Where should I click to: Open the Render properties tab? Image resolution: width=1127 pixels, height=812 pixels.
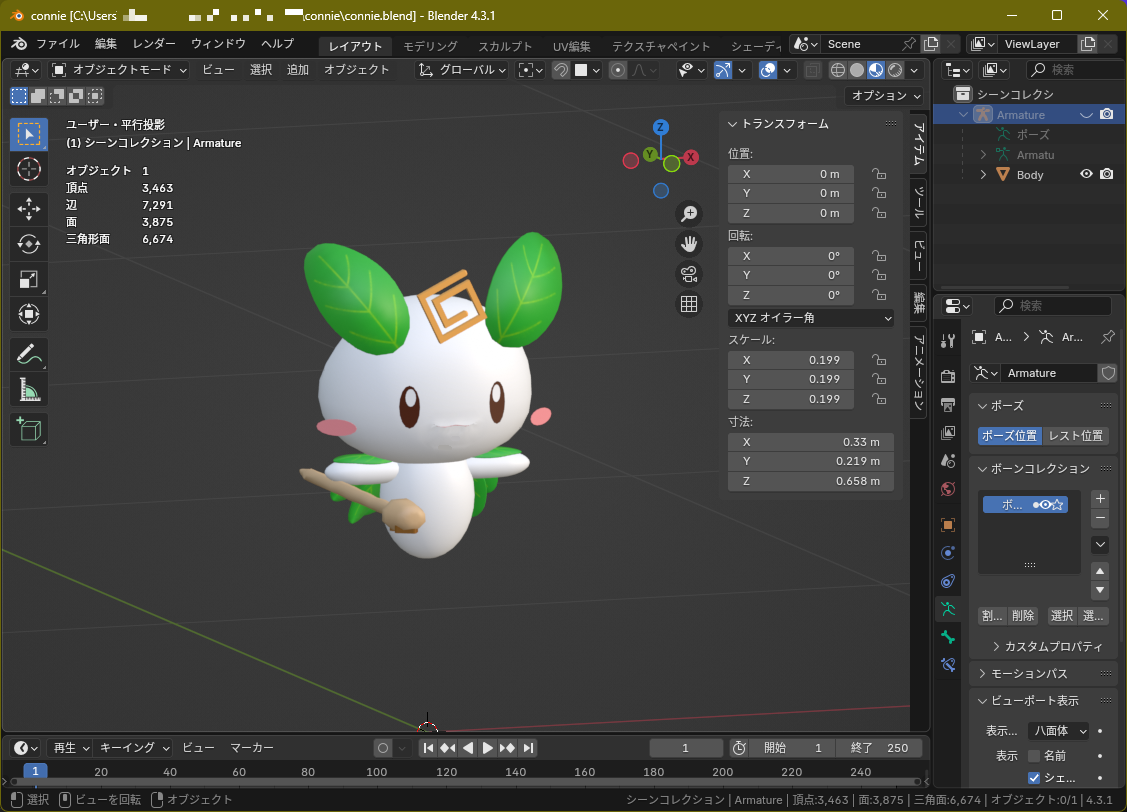tap(948, 377)
